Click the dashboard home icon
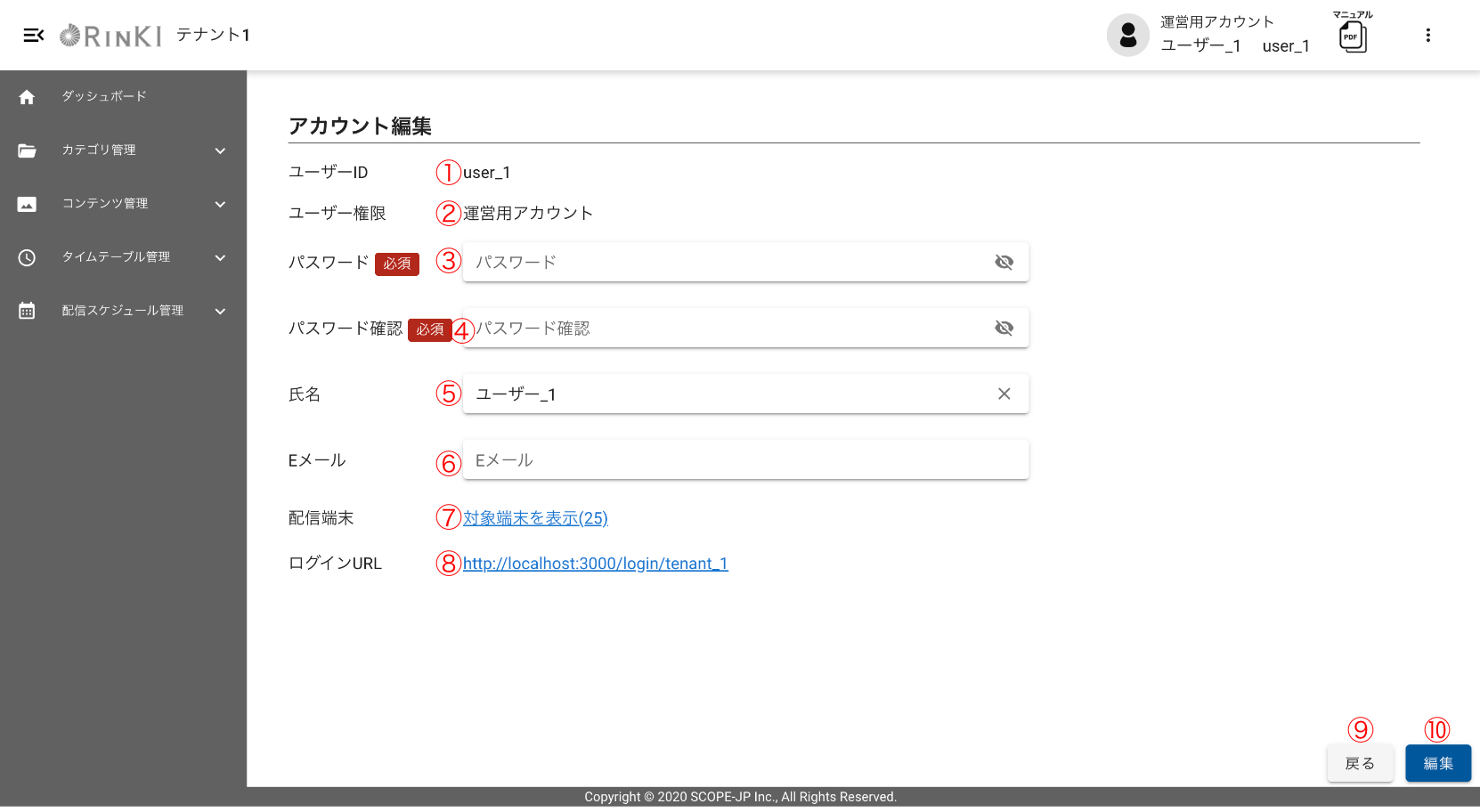This screenshot has width=1480, height=812. pyautogui.click(x=27, y=97)
